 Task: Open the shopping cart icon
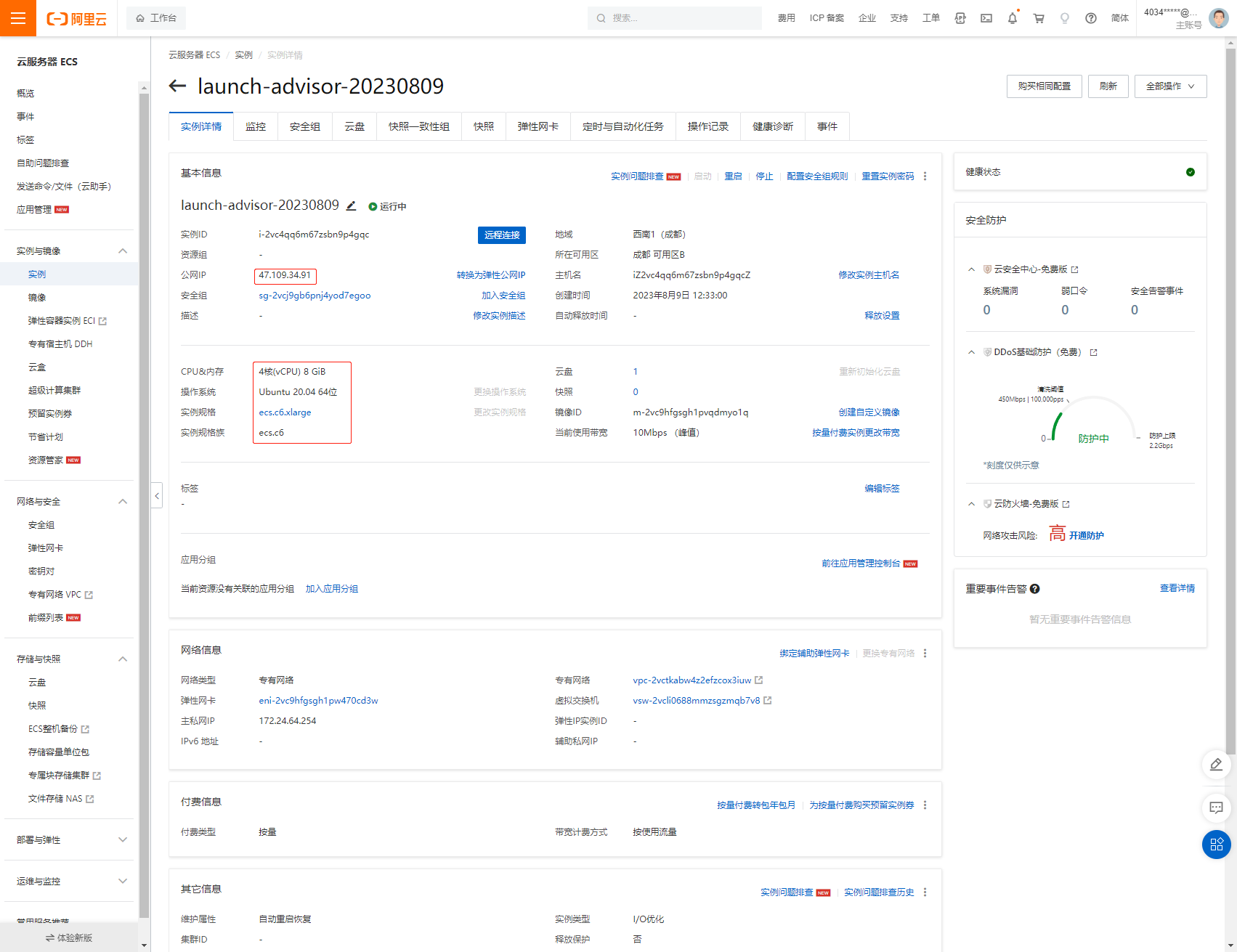1039,18
